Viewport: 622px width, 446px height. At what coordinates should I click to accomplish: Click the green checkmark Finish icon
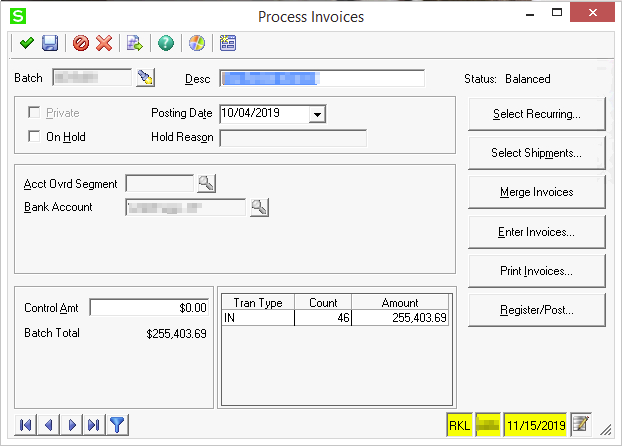26,43
